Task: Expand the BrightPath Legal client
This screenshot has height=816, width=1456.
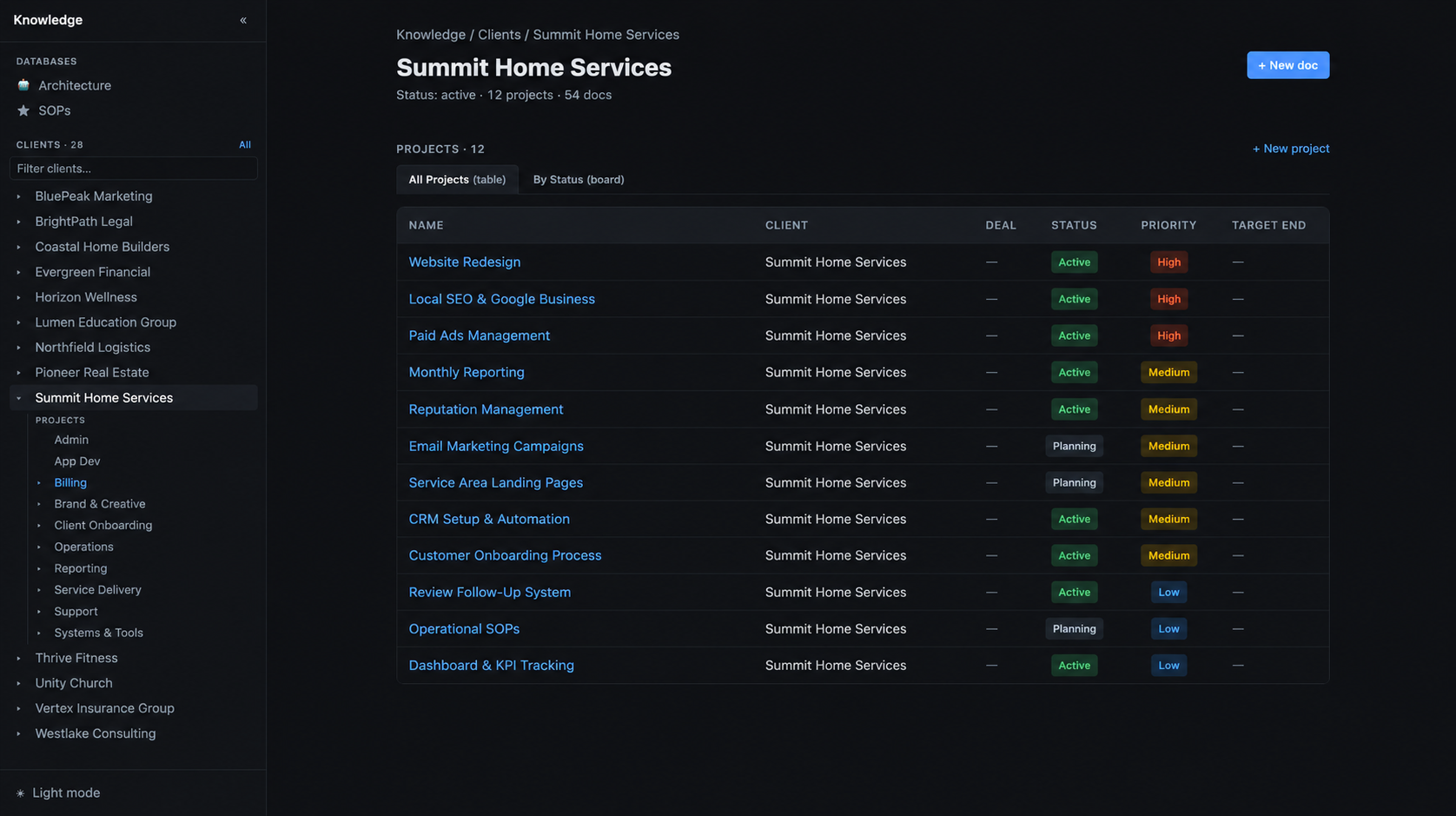Action: pos(19,222)
